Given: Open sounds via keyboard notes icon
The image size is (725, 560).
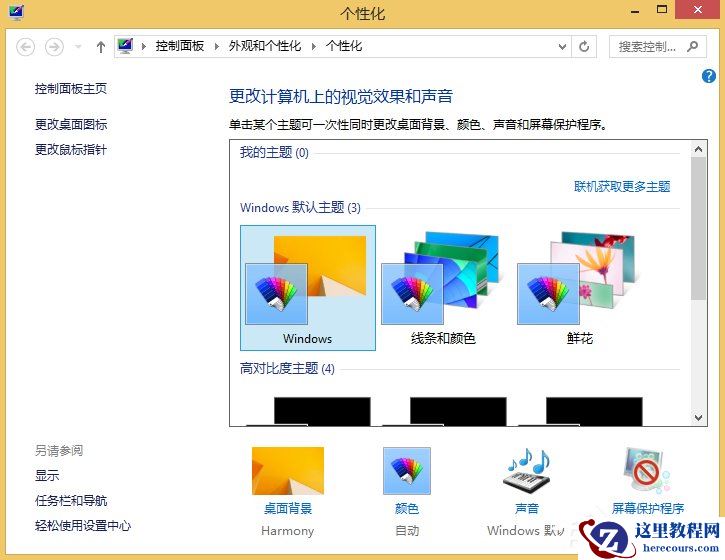Looking at the screenshot, I should [x=527, y=472].
